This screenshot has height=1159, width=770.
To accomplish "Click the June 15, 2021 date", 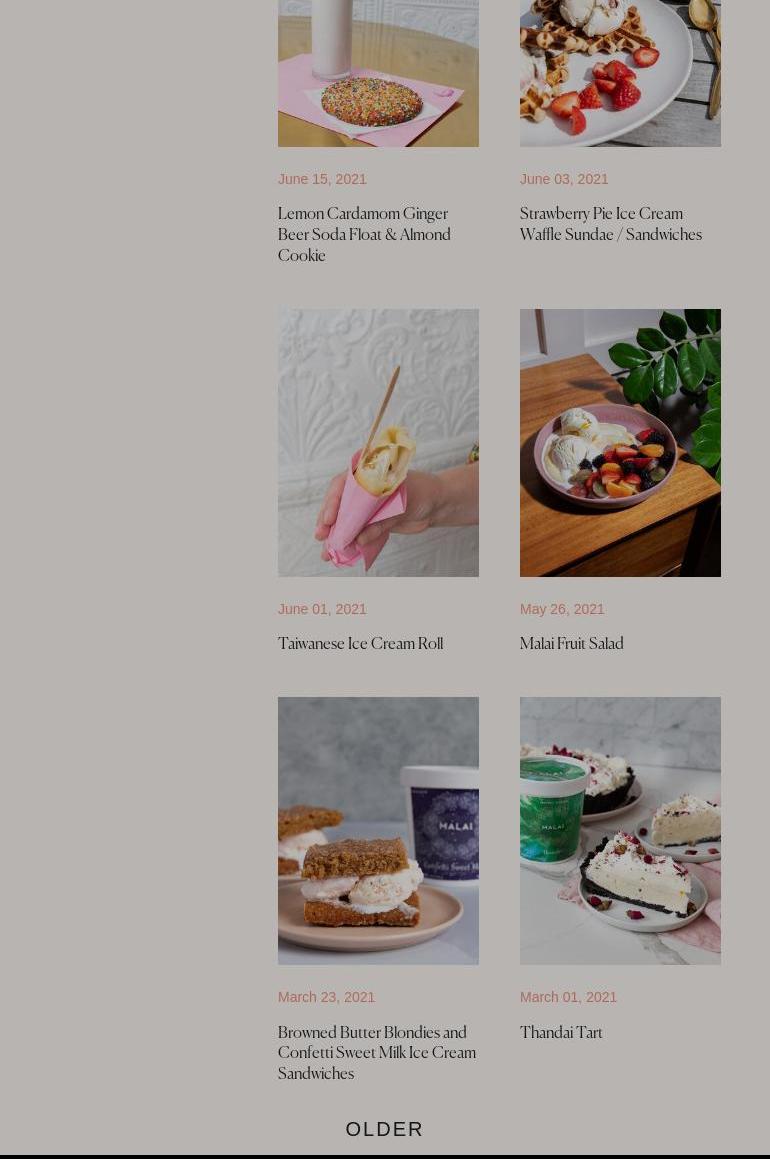I will [322, 179].
